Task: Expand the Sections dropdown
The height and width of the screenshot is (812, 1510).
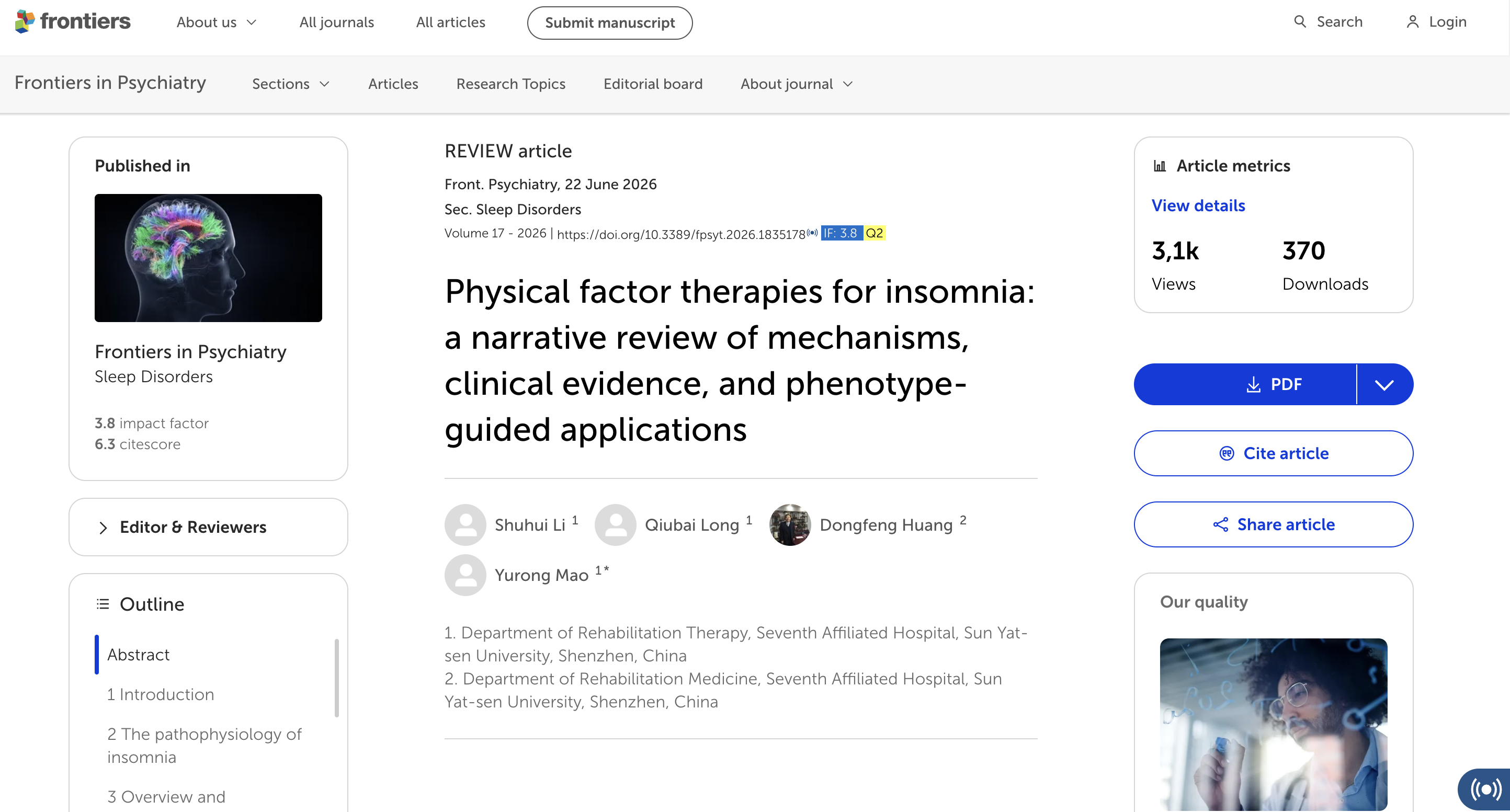Action: pos(291,84)
